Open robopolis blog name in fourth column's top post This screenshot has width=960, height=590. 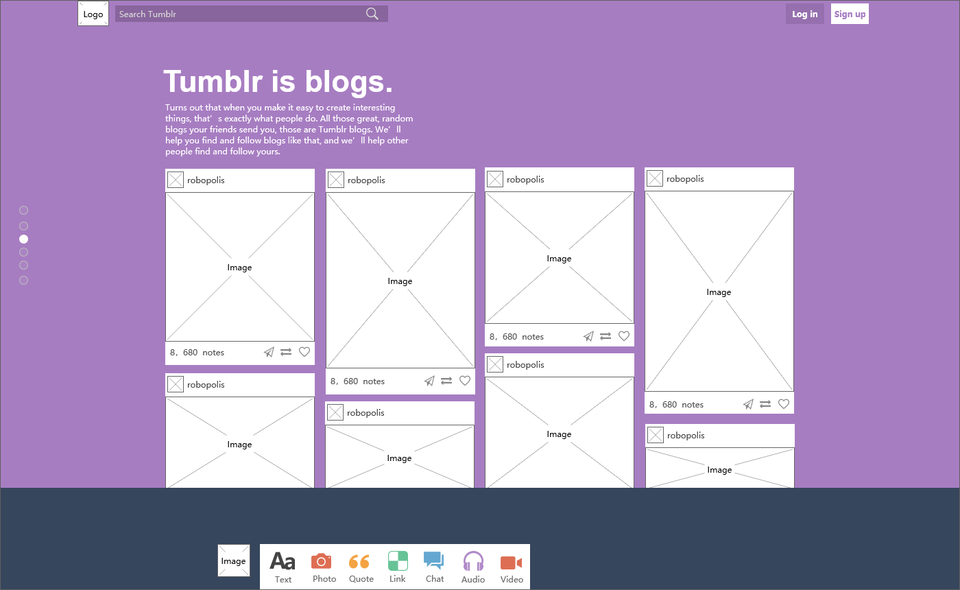pyautogui.click(x=685, y=179)
